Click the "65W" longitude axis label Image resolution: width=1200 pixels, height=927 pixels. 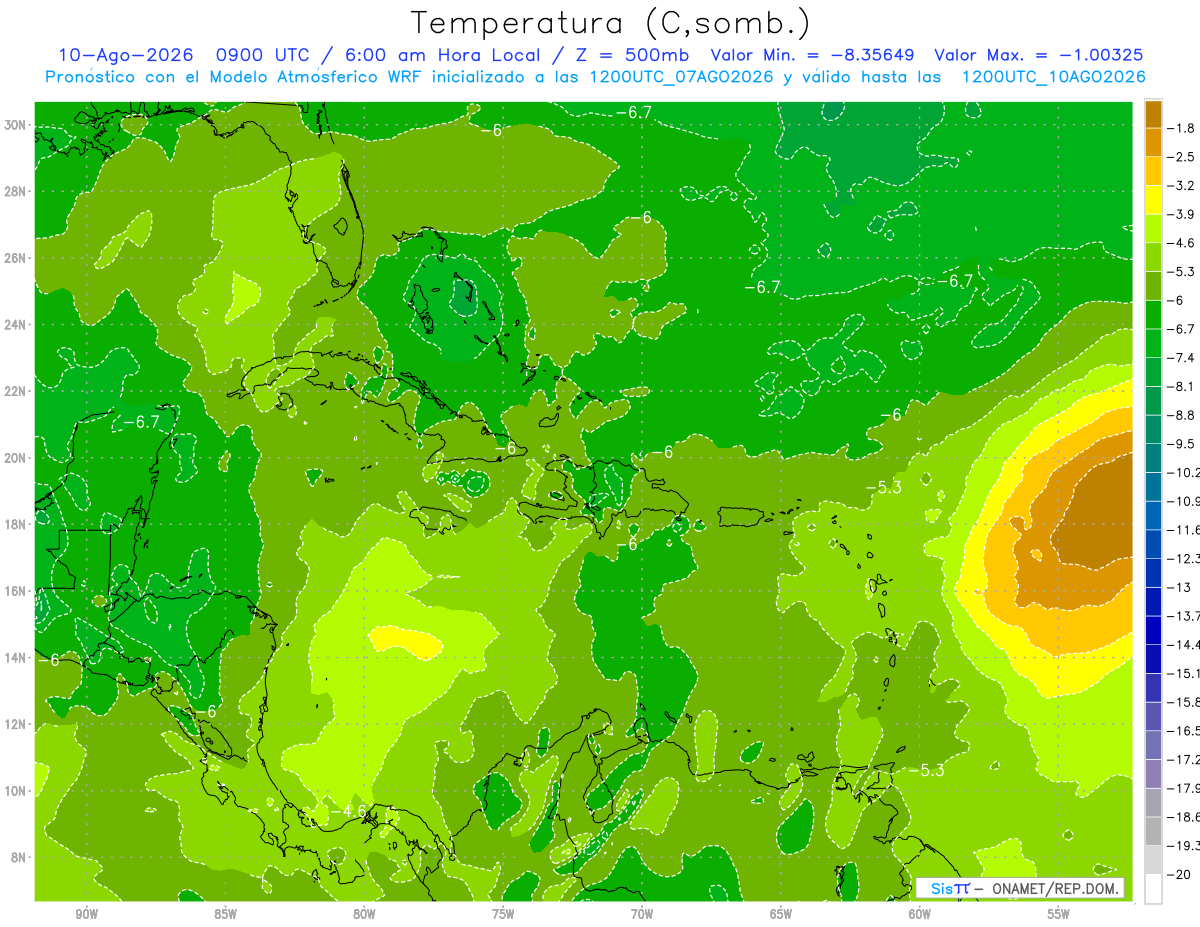click(x=781, y=914)
